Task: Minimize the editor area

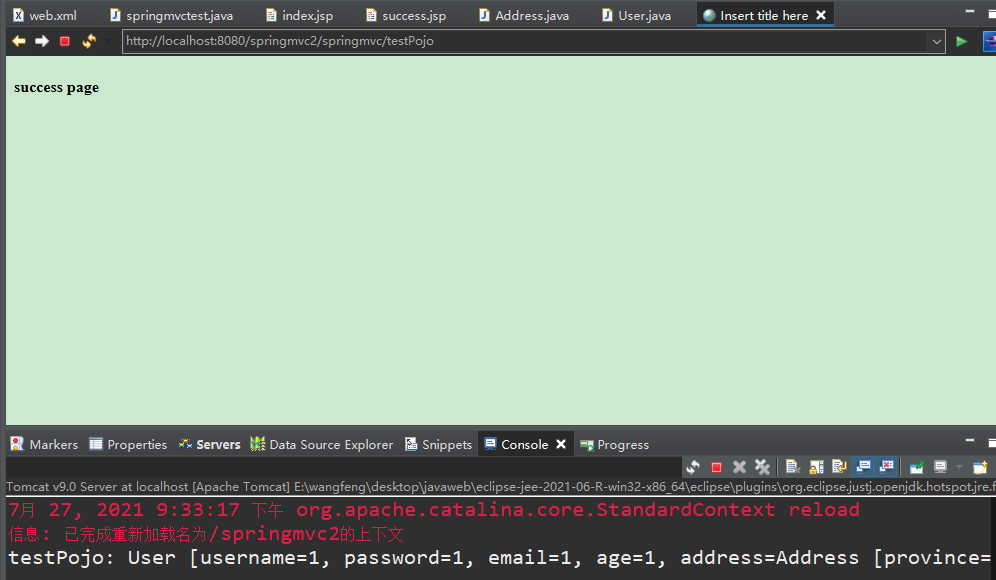Action: pos(969,11)
